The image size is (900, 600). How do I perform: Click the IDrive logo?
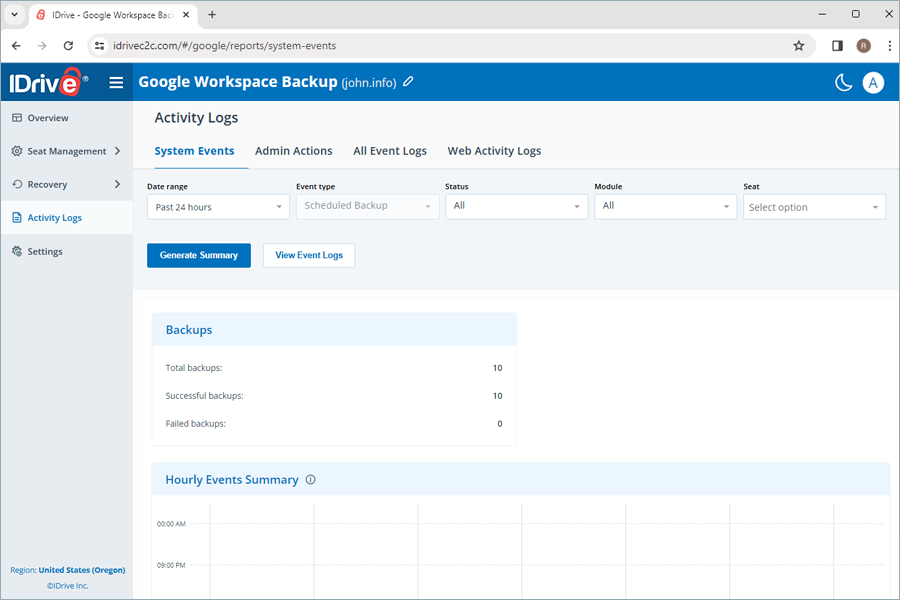pyautogui.click(x=48, y=82)
